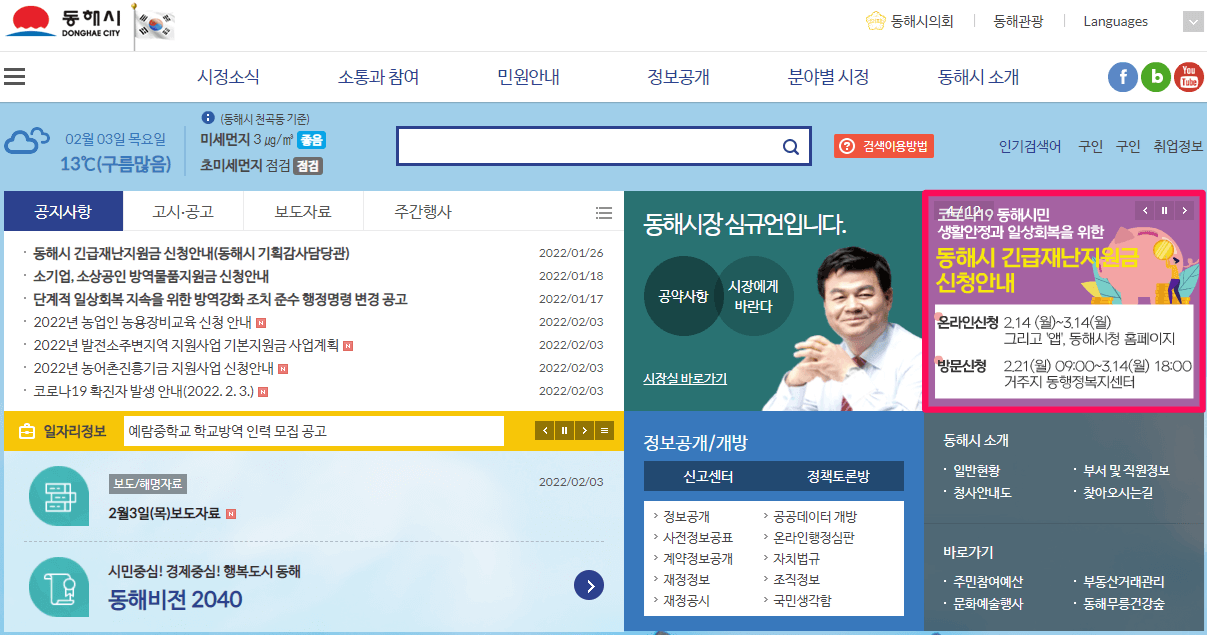Click the 동해관광 link
This screenshot has width=1207, height=635.
[1018, 21]
